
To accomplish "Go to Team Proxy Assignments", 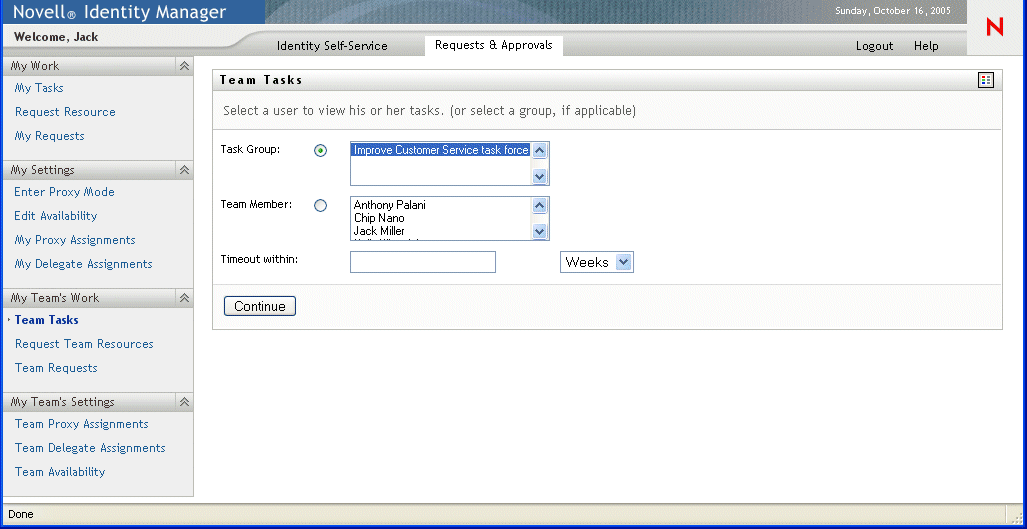I will pyautogui.click(x=81, y=424).
